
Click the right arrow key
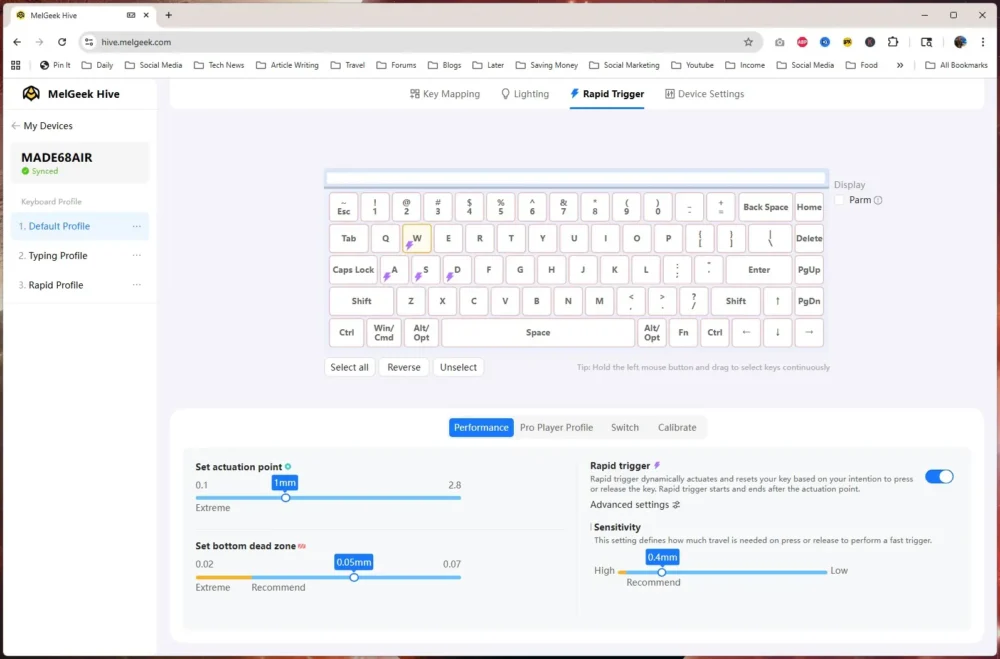point(809,332)
